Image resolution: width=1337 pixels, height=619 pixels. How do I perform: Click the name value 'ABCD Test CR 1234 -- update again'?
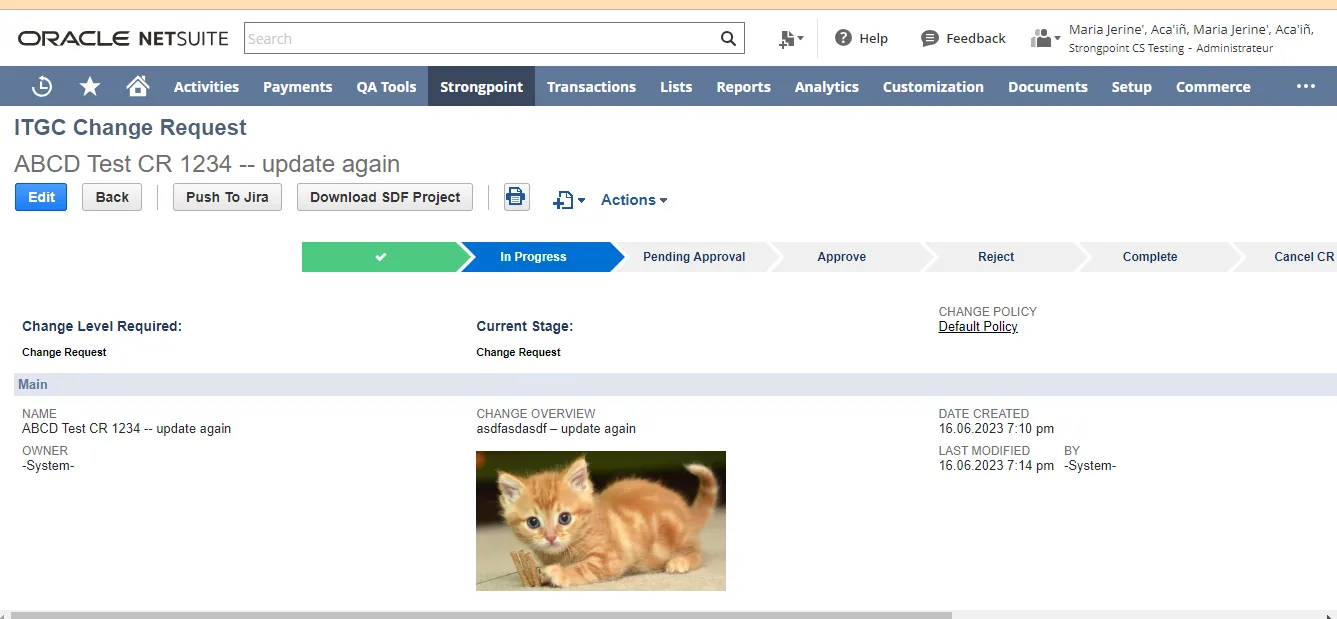[x=126, y=429]
